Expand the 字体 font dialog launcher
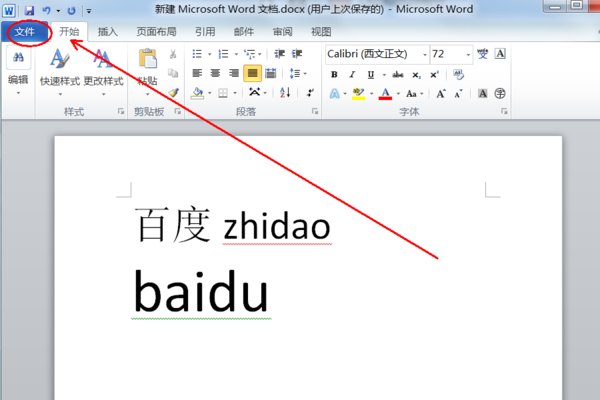This screenshot has width=600, height=400. (504, 111)
